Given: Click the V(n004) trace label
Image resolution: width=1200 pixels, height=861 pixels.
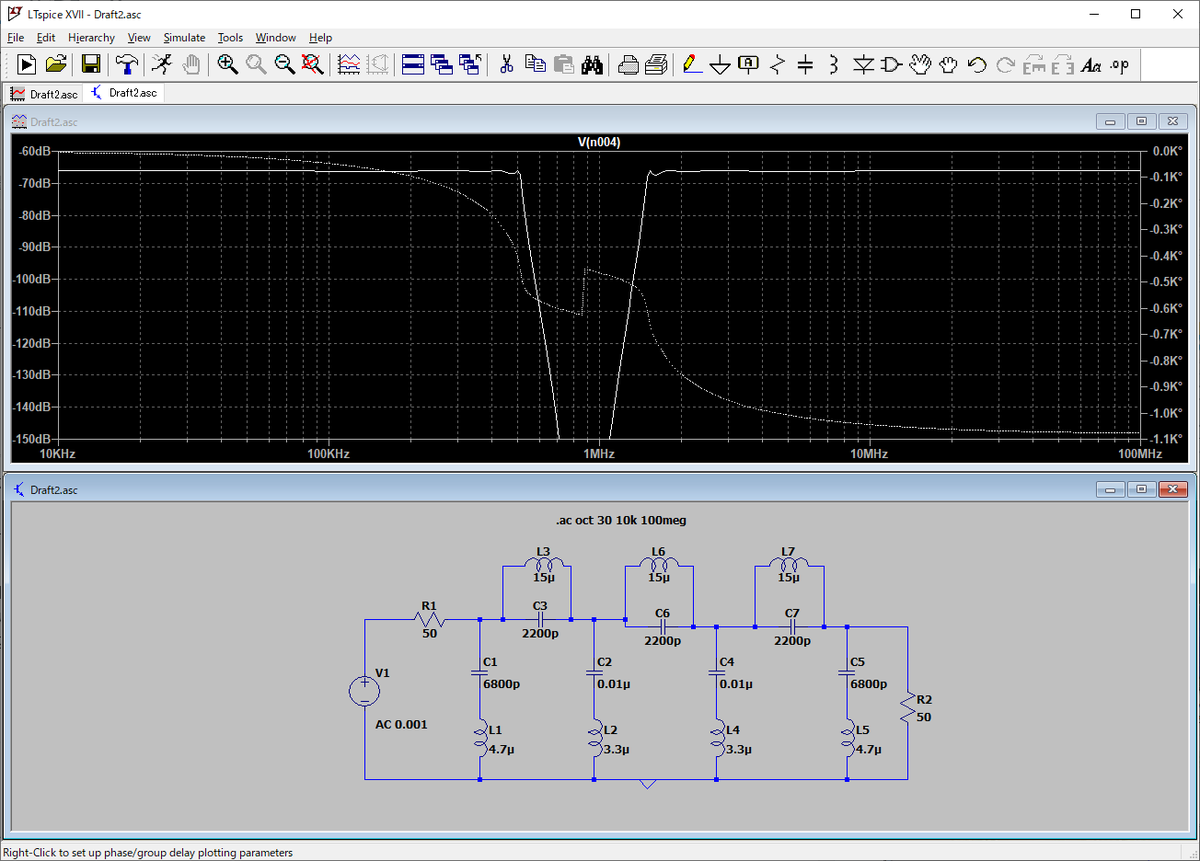Looking at the screenshot, I should tap(599, 142).
